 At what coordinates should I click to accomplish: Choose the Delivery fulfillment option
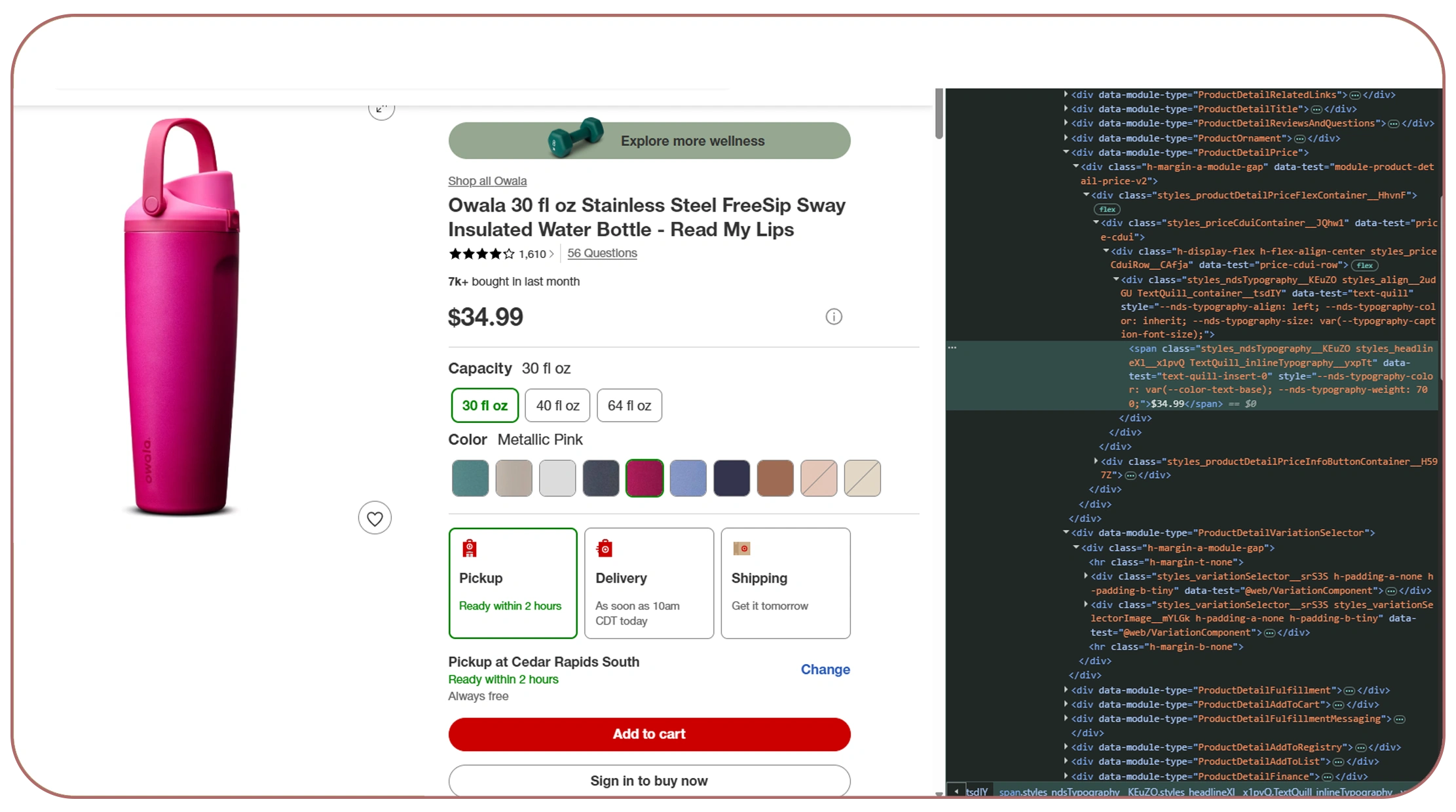[649, 583]
